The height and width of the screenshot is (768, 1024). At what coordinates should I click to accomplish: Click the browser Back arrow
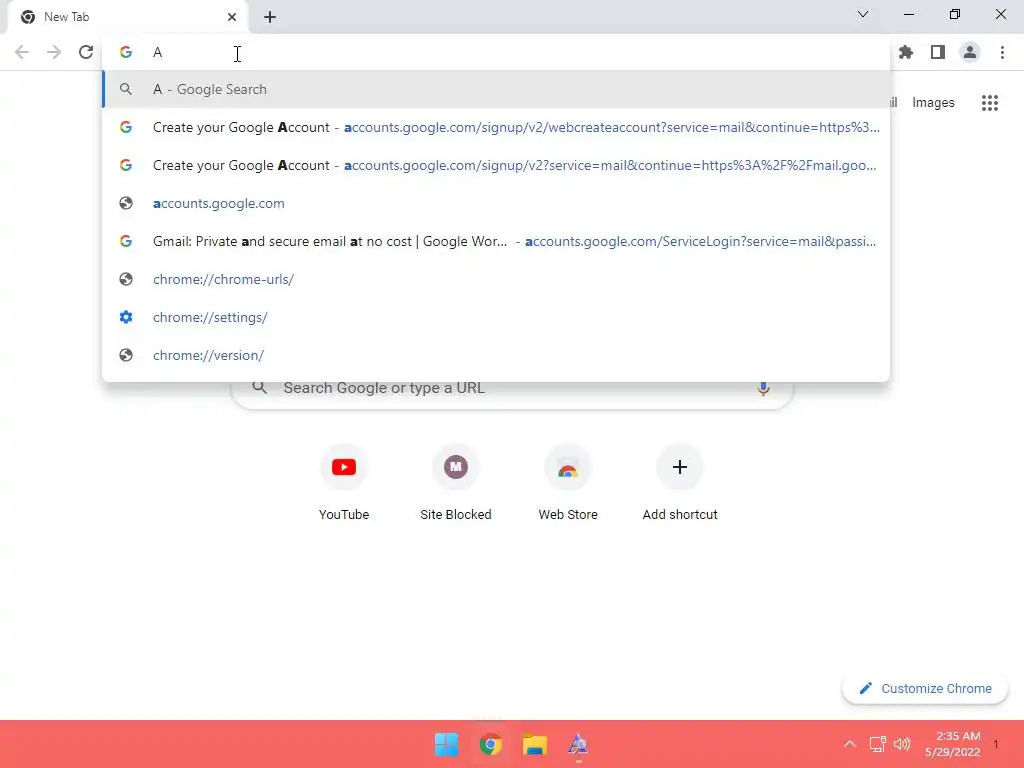pyautogui.click(x=22, y=52)
